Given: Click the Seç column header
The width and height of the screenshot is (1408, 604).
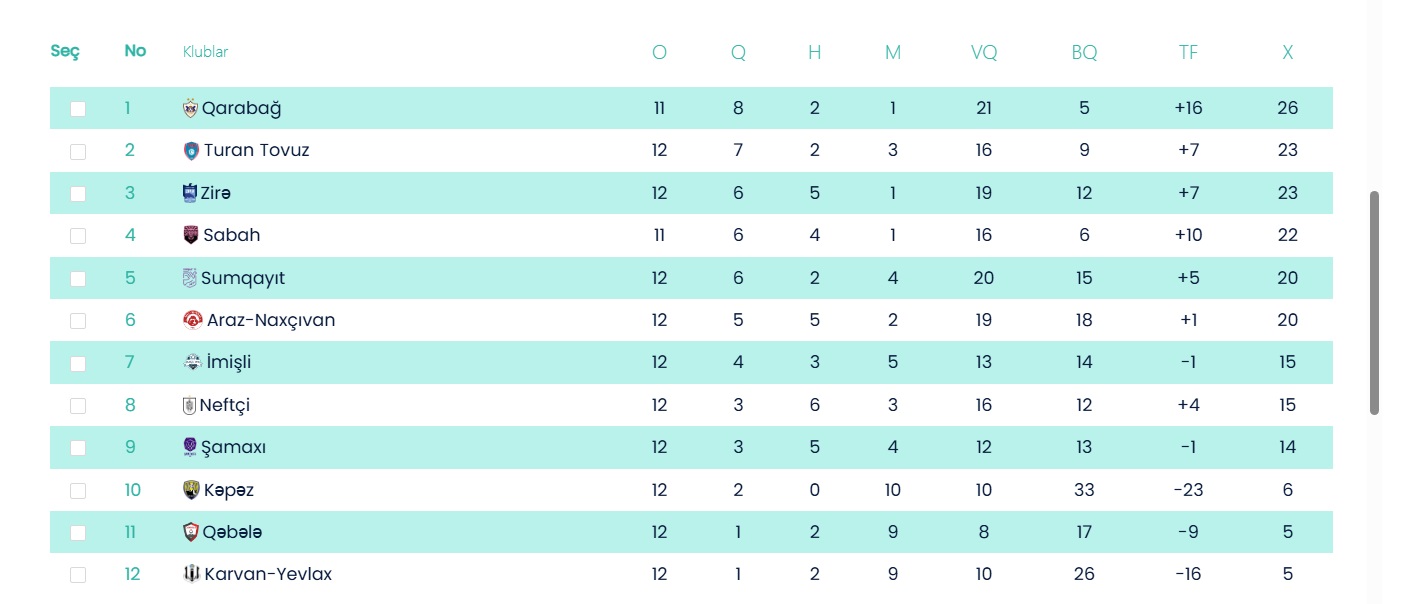Looking at the screenshot, I should 65,52.
